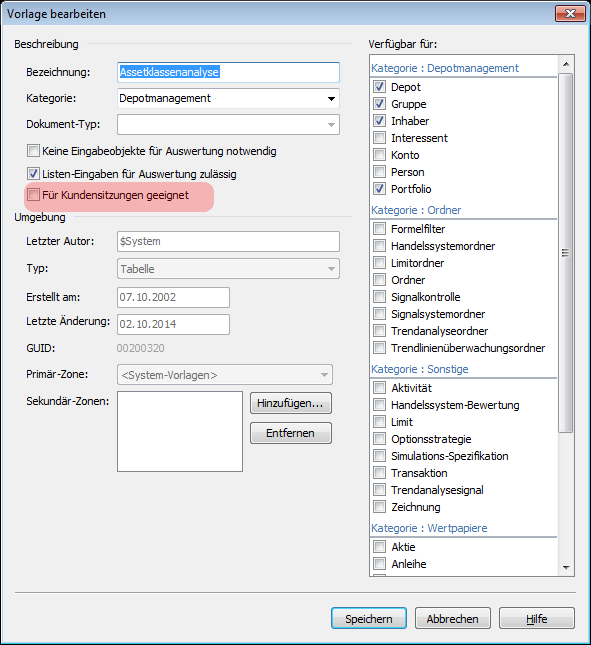Enable the Für Kundensitzungen geeignet checkbox
The width and height of the screenshot is (591, 645).
tap(33, 195)
